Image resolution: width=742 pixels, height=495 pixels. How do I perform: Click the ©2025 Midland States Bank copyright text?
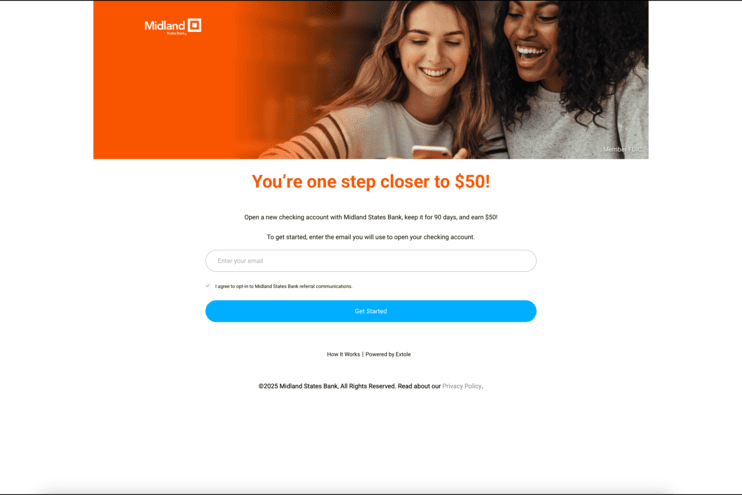point(298,386)
